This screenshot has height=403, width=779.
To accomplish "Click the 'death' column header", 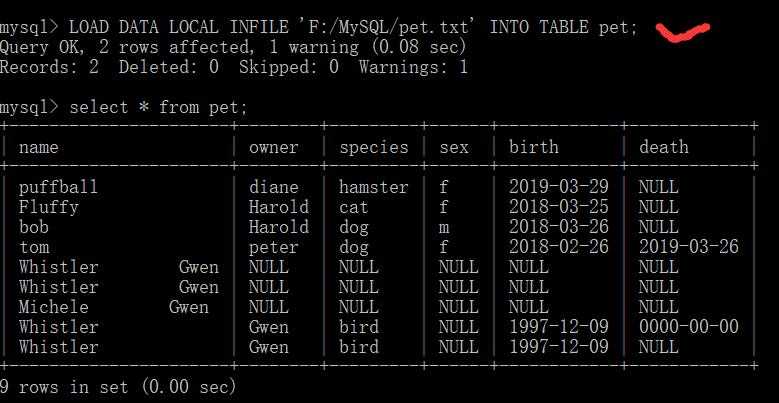I will pos(664,147).
